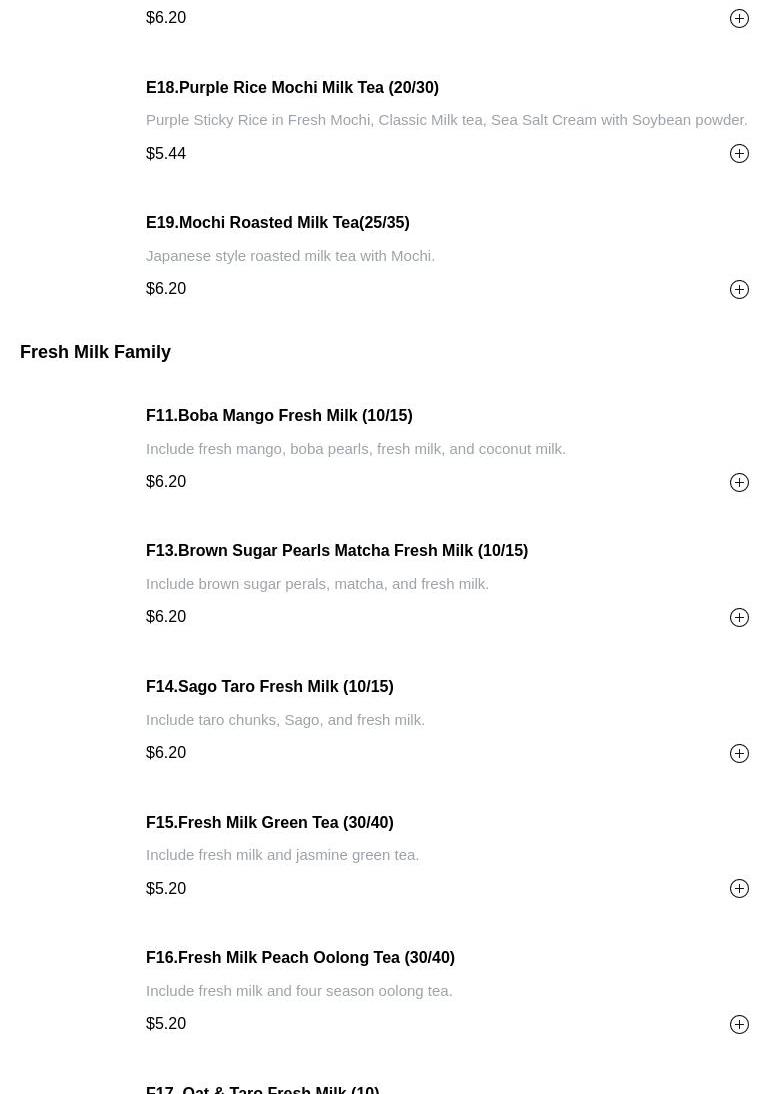
Task: Click F17 Oat & Taro Fresh Milk title
Action: tap(262, 1088)
